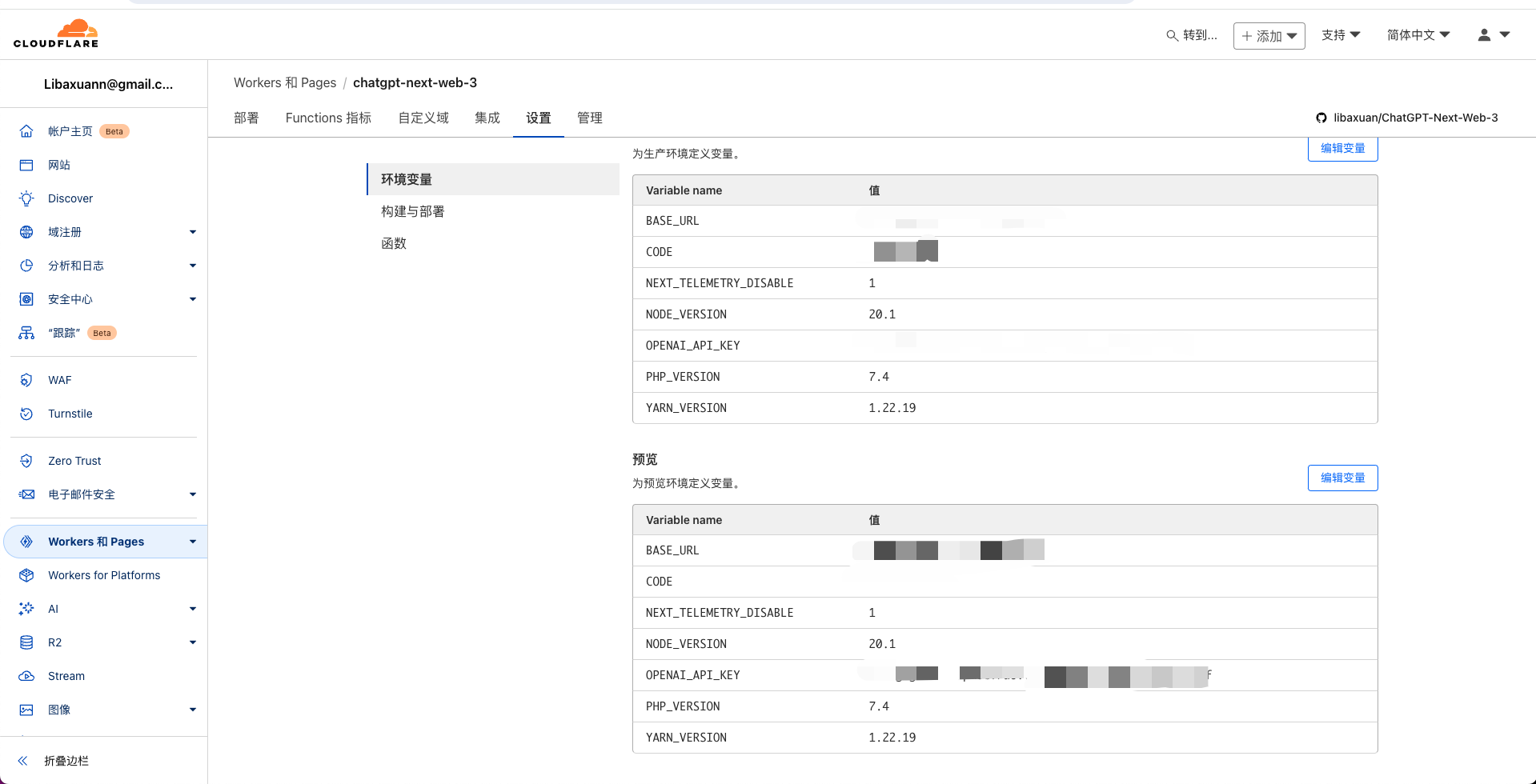This screenshot has height=784, width=1536.
Task: Collapse the sidebar with 折叠边栏
Action: (x=66, y=761)
